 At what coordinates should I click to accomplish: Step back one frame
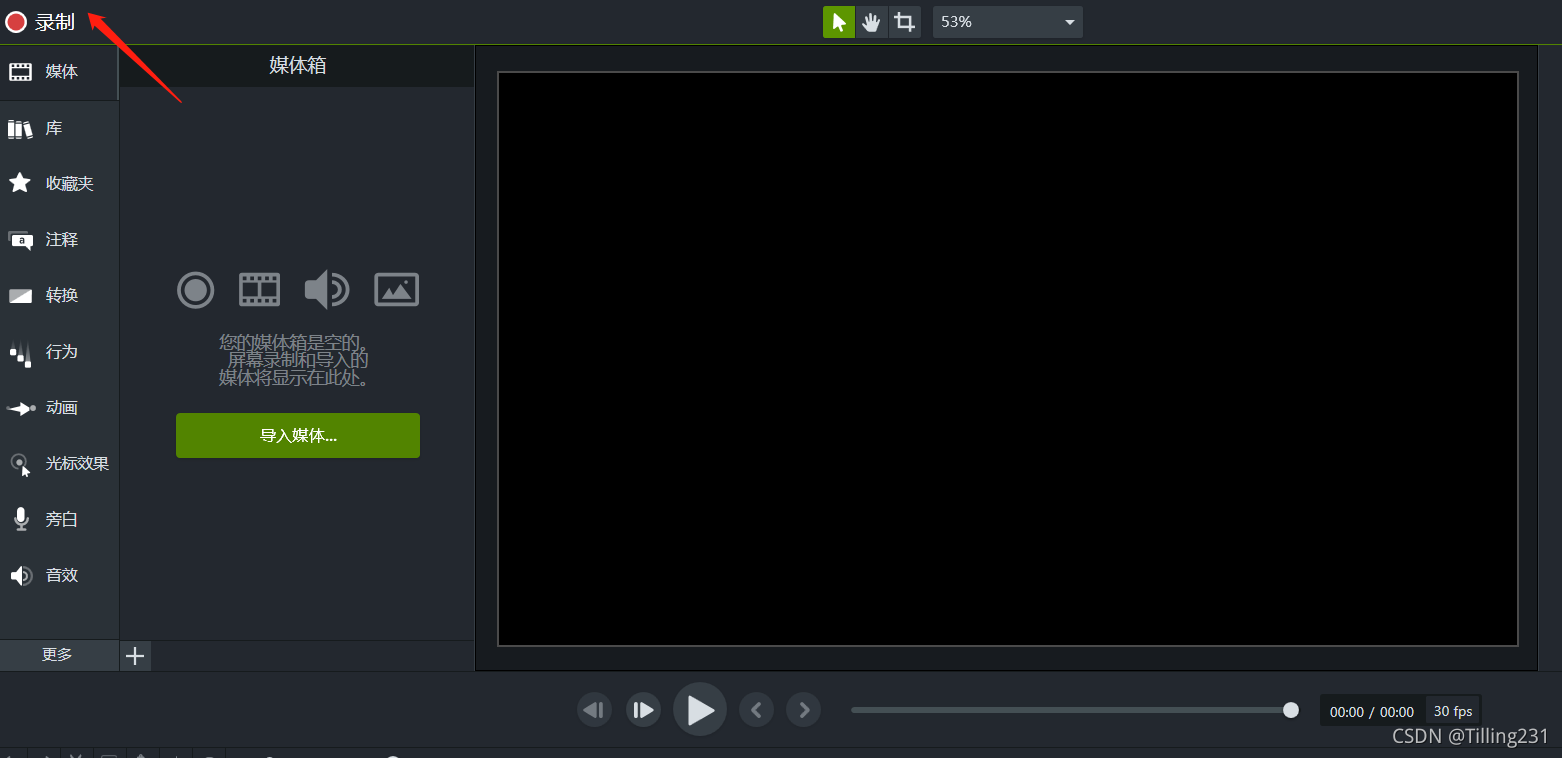click(594, 710)
